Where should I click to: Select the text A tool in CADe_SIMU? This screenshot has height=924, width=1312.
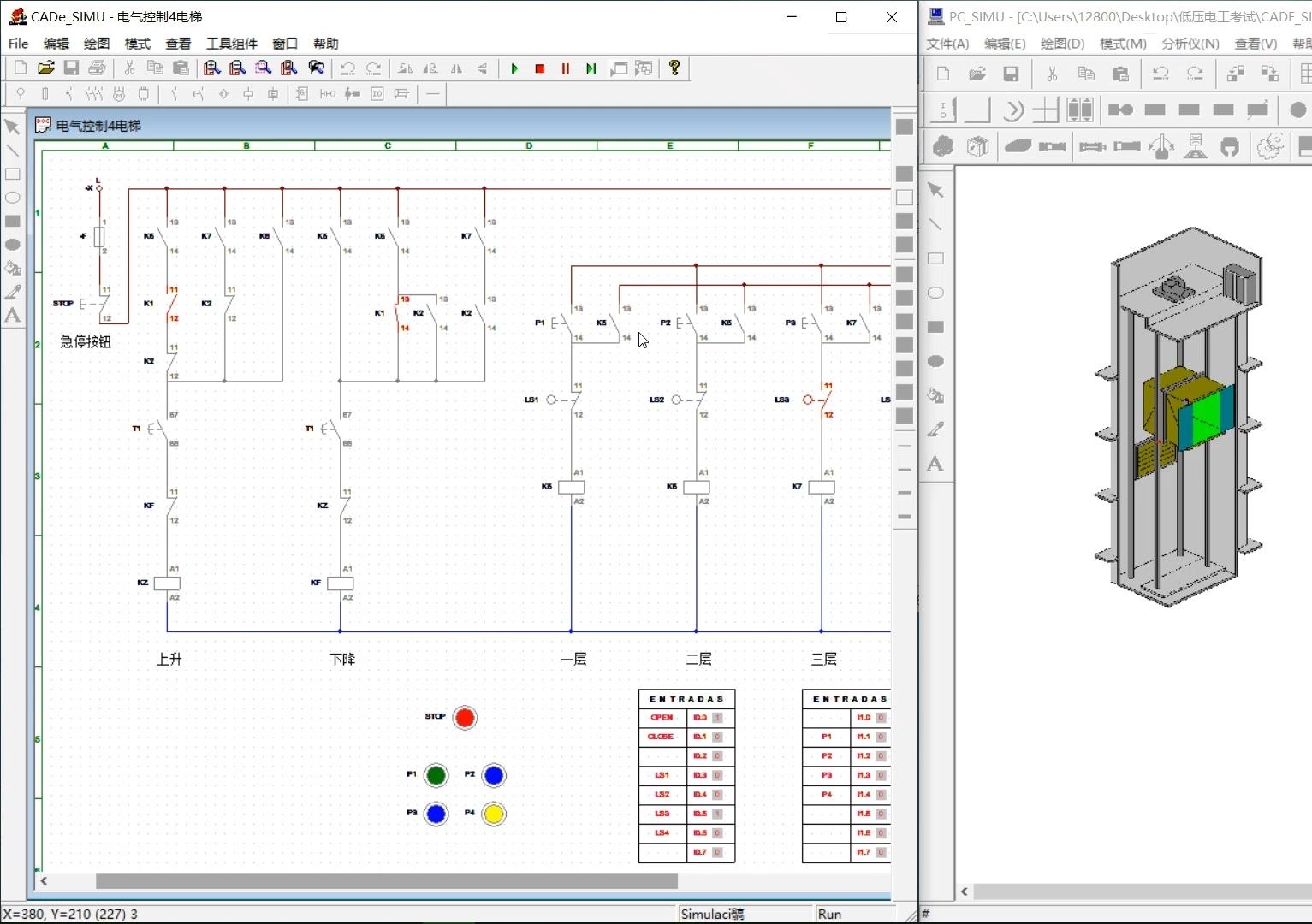tap(12, 315)
